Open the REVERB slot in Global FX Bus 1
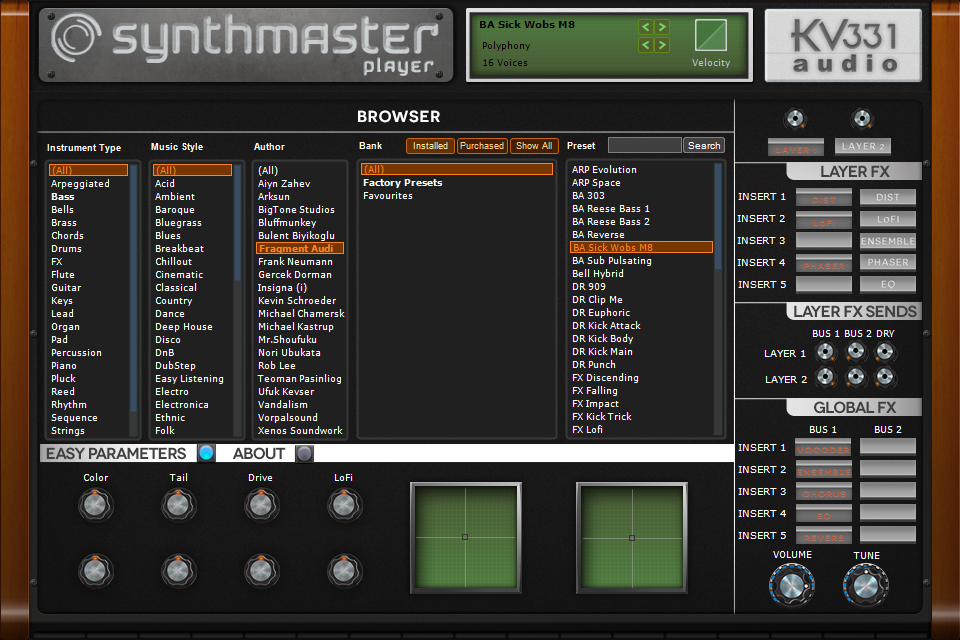This screenshot has height=640, width=960. click(x=823, y=536)
